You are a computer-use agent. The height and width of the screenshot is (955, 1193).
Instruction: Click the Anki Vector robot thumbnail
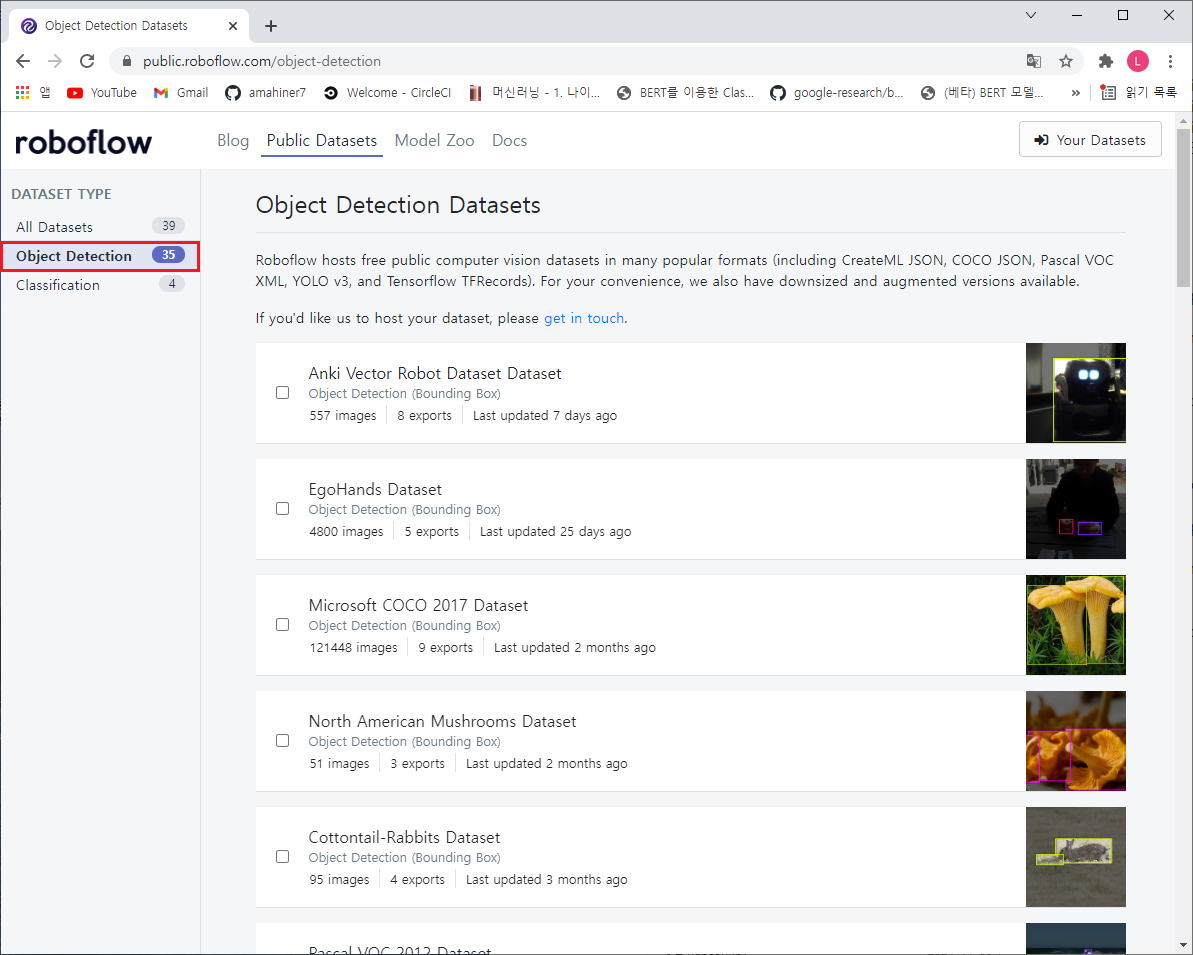(x=1075, y=393)
